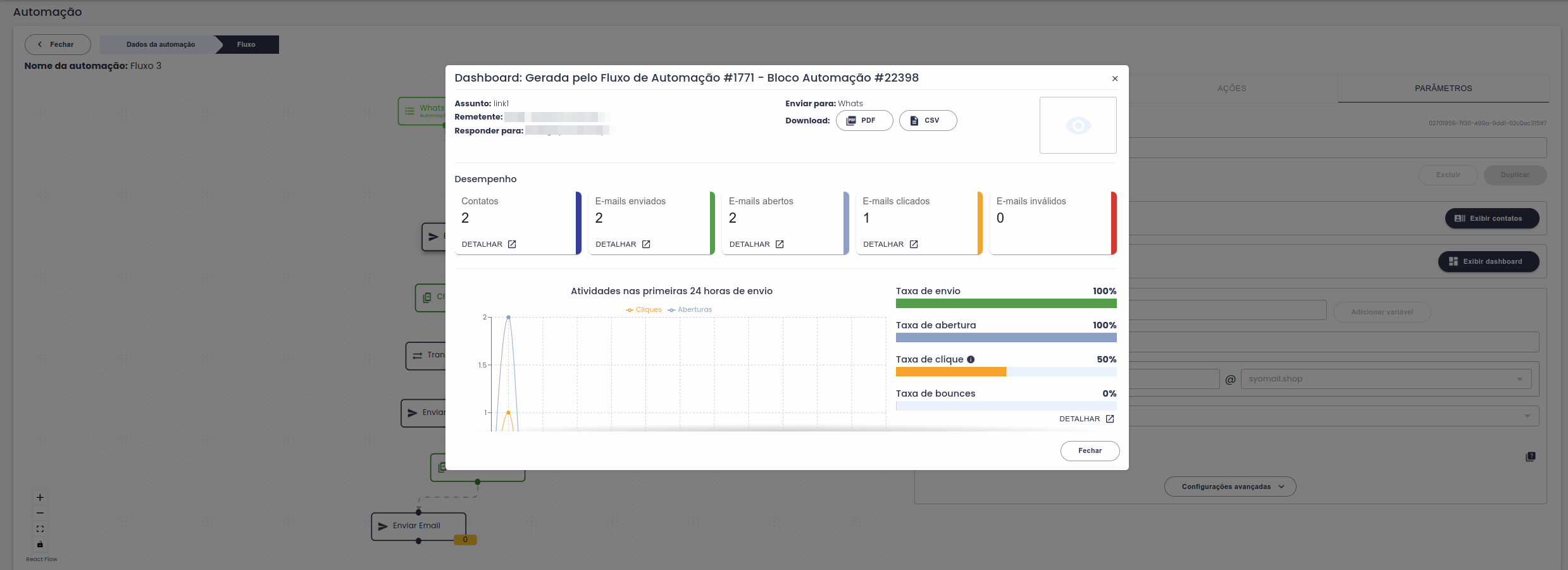1568x570 pixels.
Task: Toggle Cliques series in chart legend
Action: 644,310
